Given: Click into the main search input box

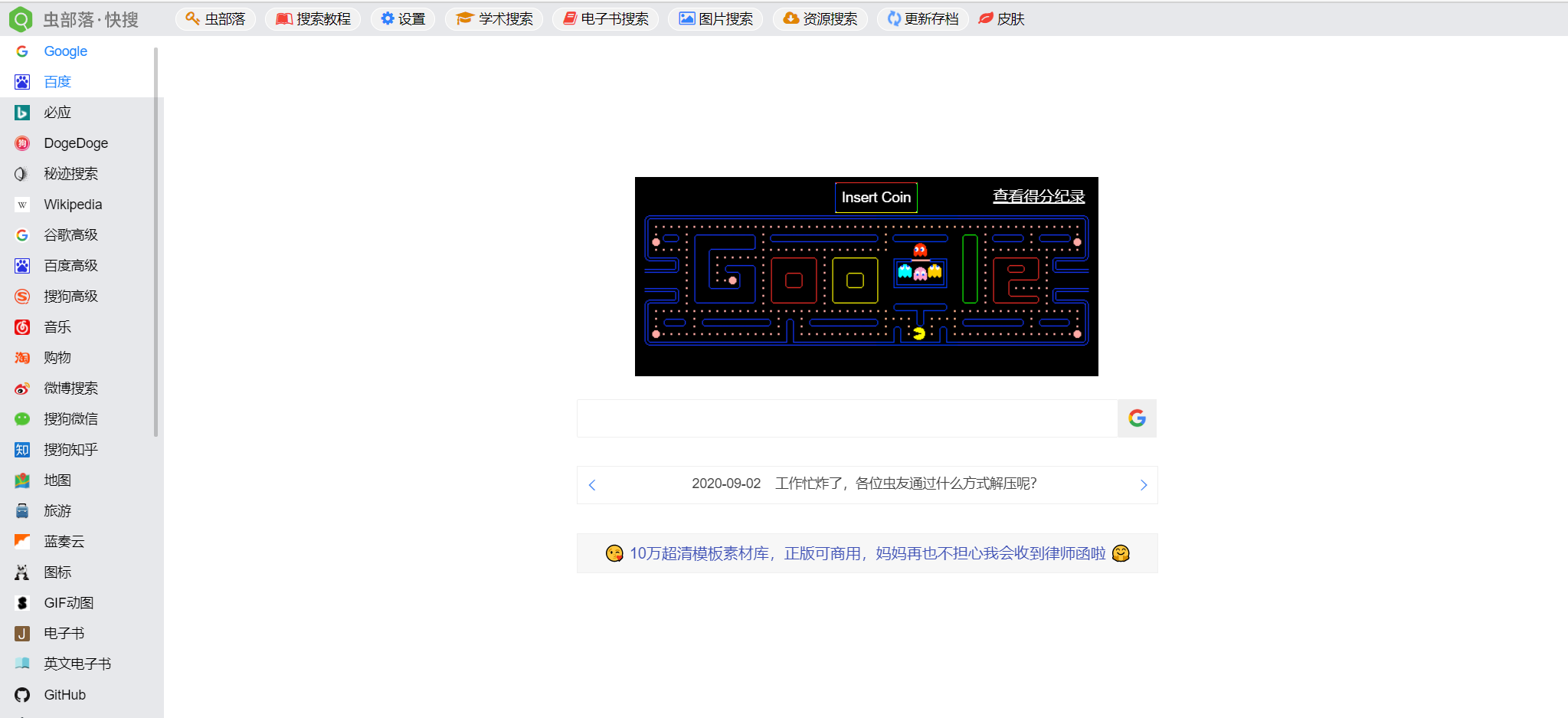Looking at the screenshot, I should click(x=847, y=418).
